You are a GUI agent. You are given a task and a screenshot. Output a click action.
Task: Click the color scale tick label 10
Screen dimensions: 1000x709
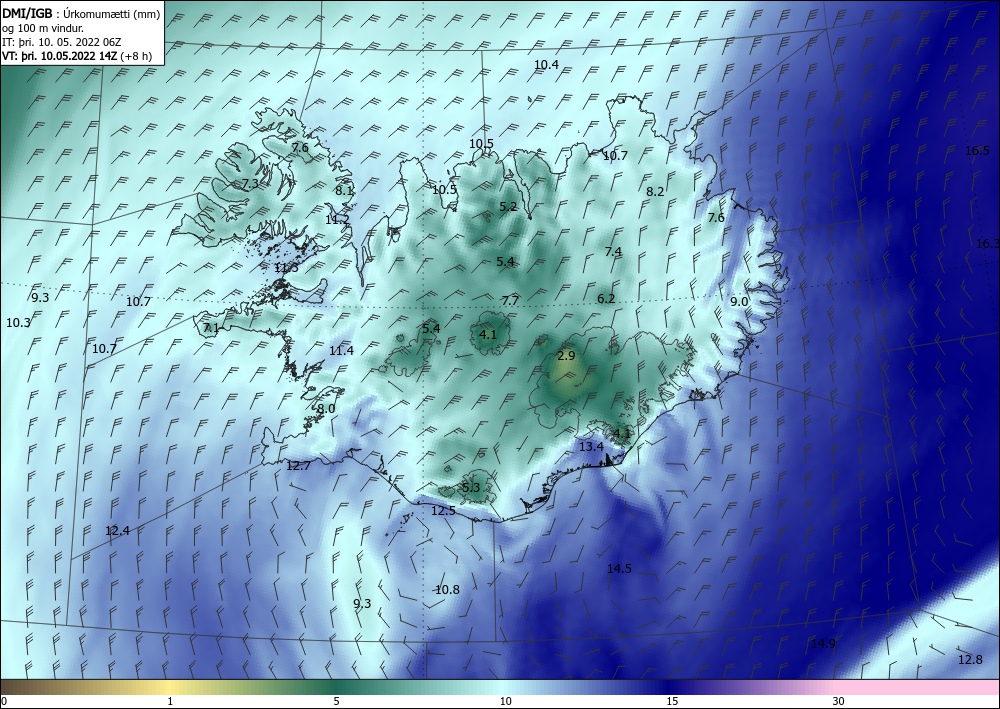coord(506,702)
